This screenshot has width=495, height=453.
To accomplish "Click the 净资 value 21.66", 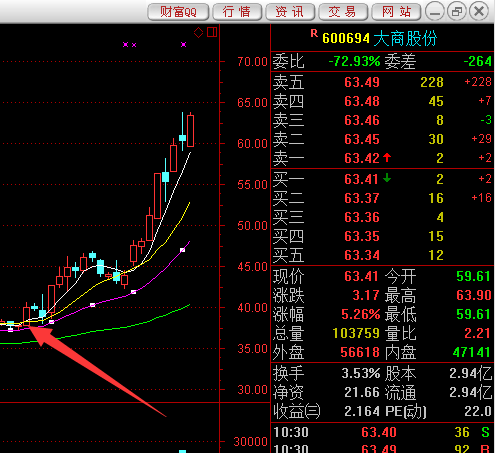I will (362, 392).
